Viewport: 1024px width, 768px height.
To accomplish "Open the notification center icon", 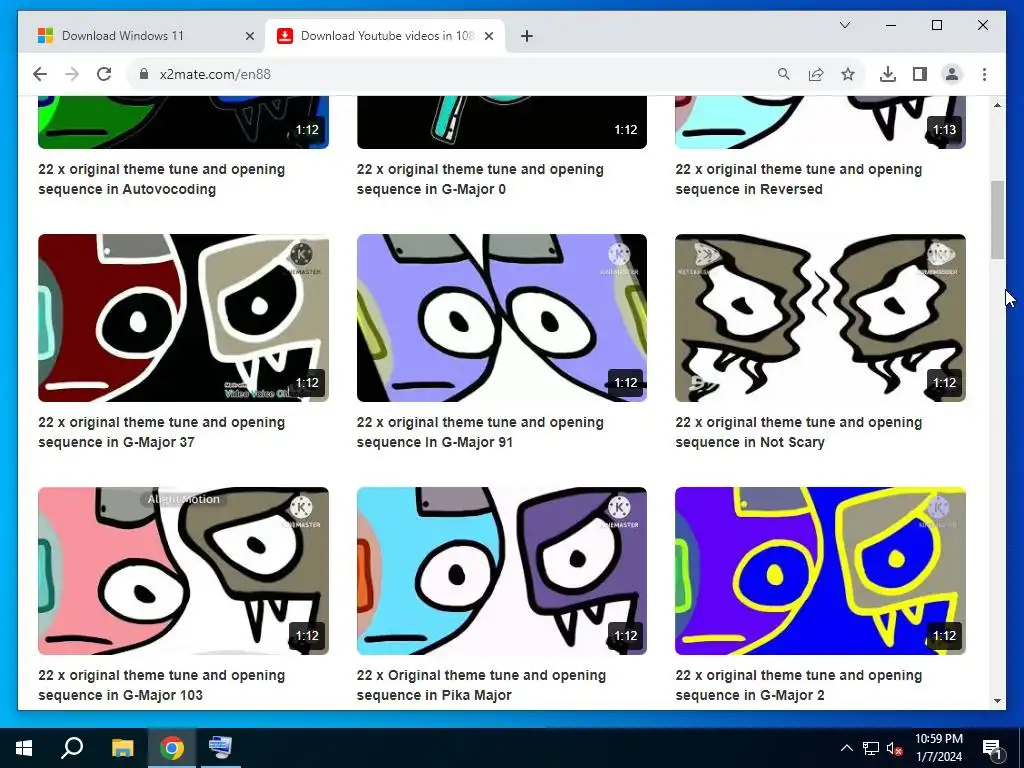I will 993,748.
